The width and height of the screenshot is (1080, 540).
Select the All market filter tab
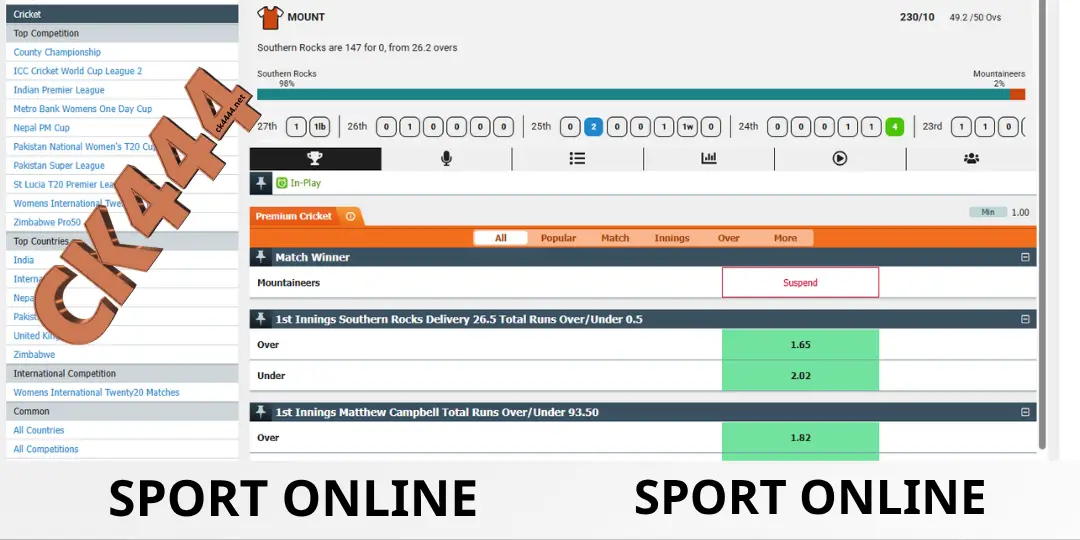[501, 238]
